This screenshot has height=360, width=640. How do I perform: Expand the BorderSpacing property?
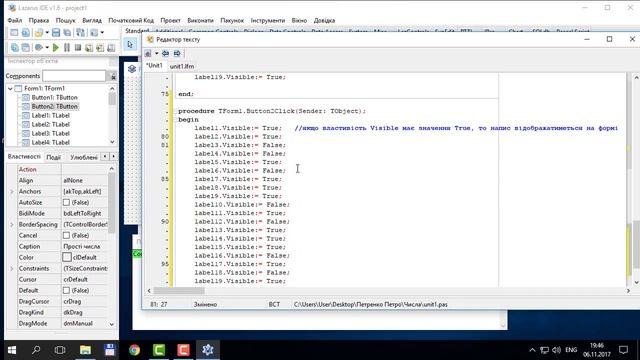[x=12, y=224]
